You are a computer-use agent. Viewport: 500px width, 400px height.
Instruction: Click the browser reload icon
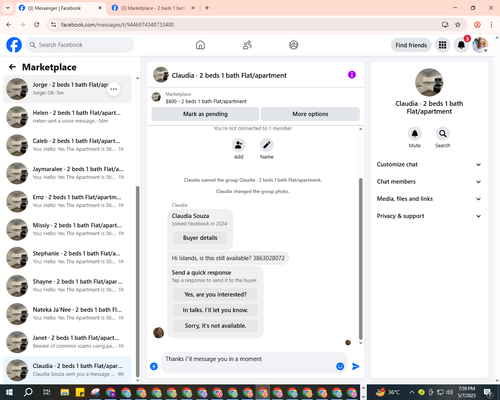[x=37, y=25]
